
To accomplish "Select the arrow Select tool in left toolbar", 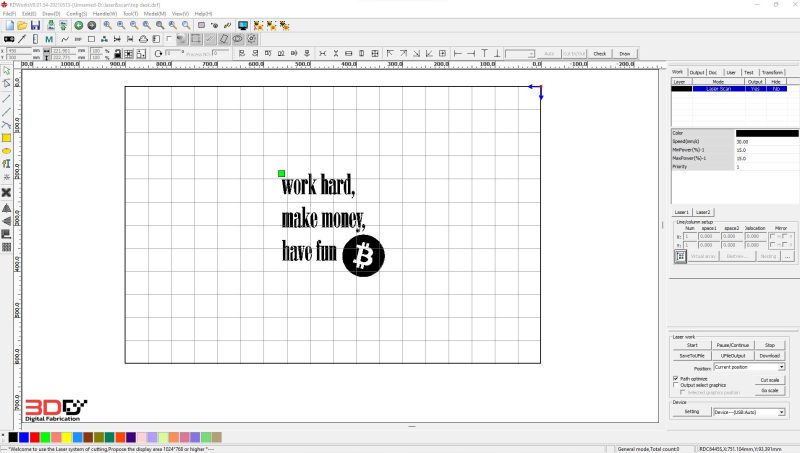I will (x=6, y=70).
